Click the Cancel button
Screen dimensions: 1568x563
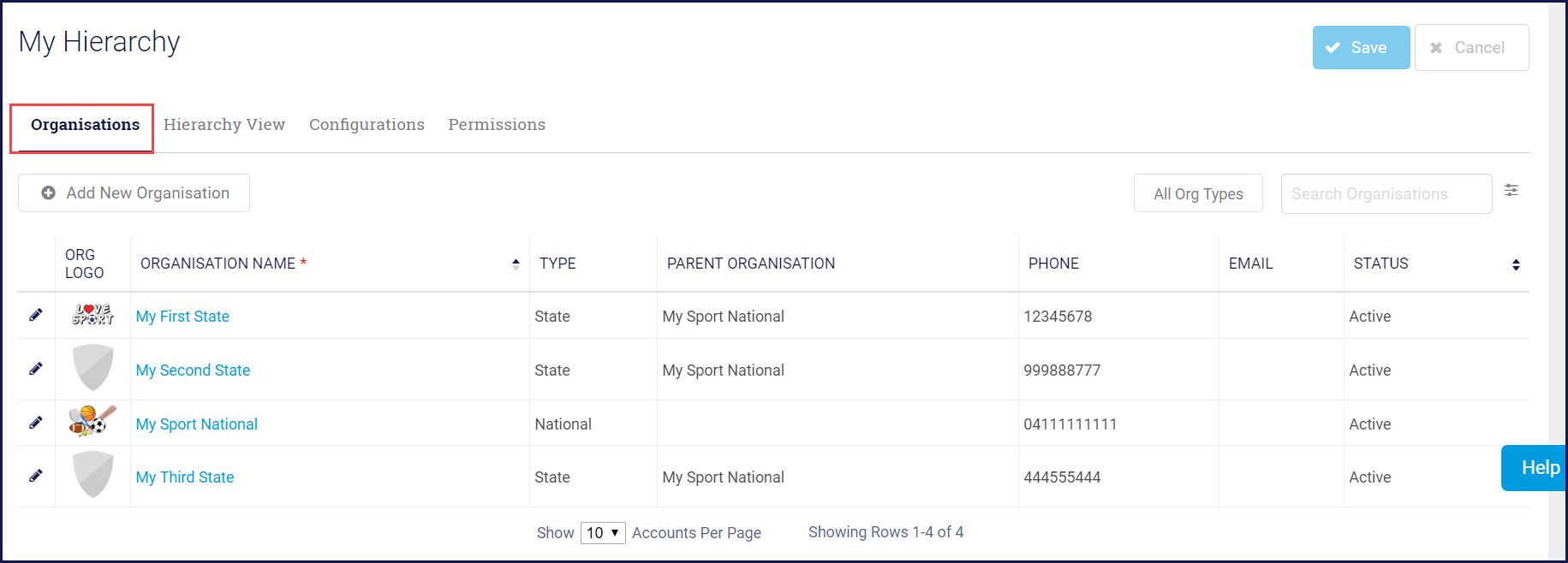coord(1471,48)
